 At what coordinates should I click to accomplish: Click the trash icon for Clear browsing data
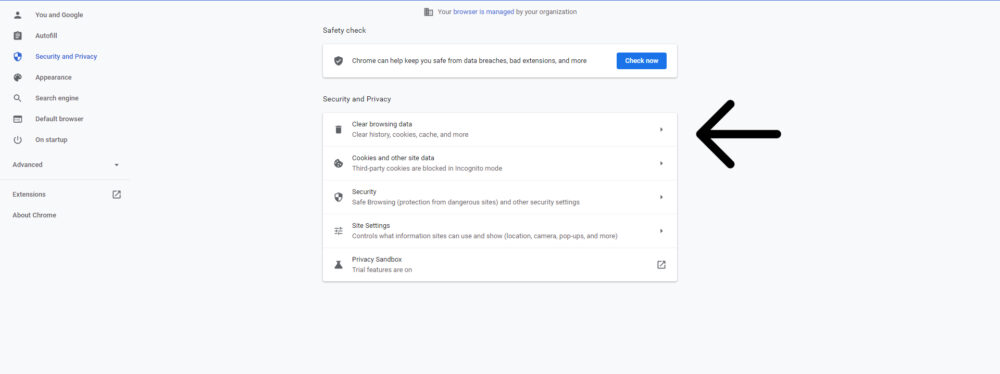coord(339,130)
